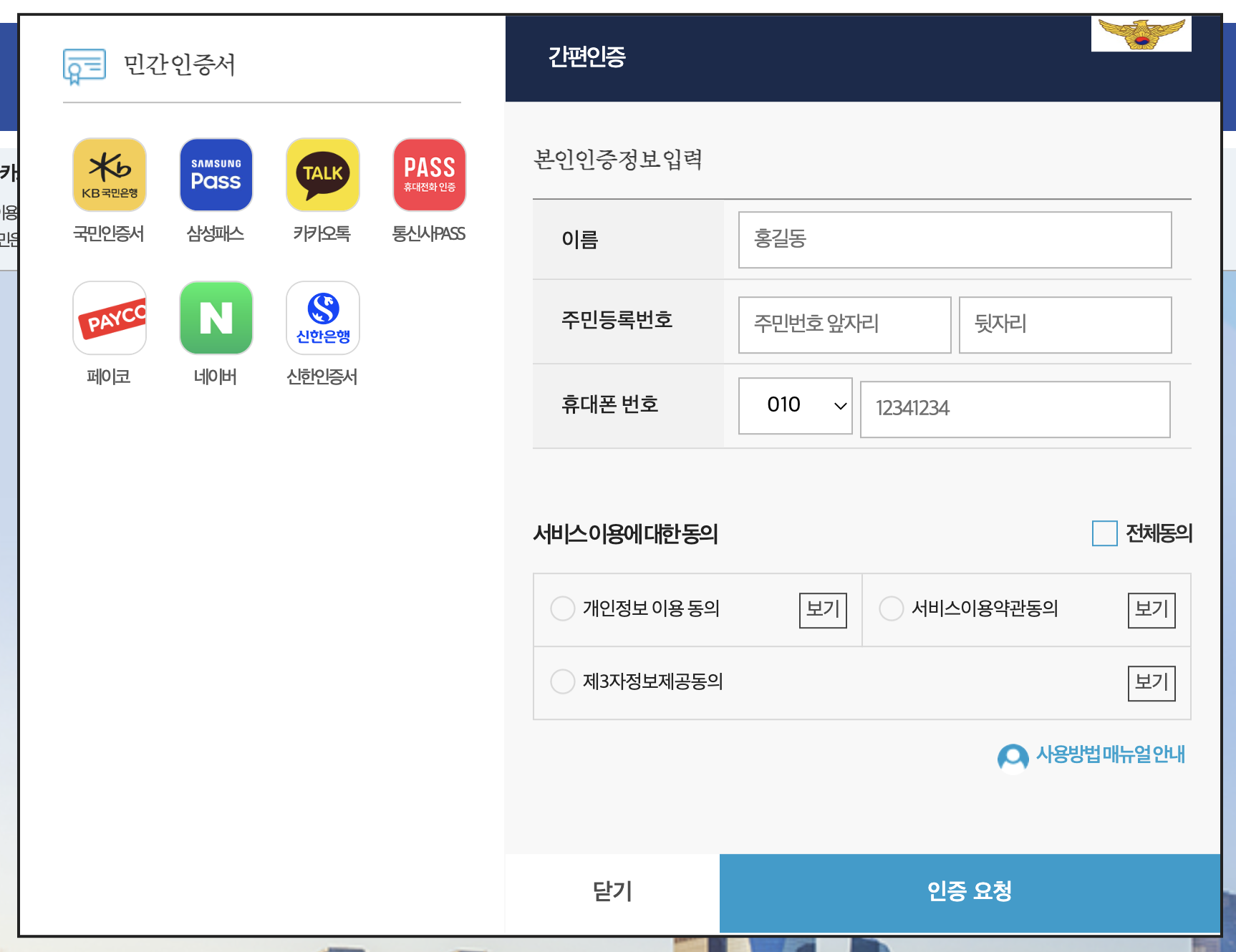View 서비스이용약관동의 terms with 보기

click(1151, 610)
